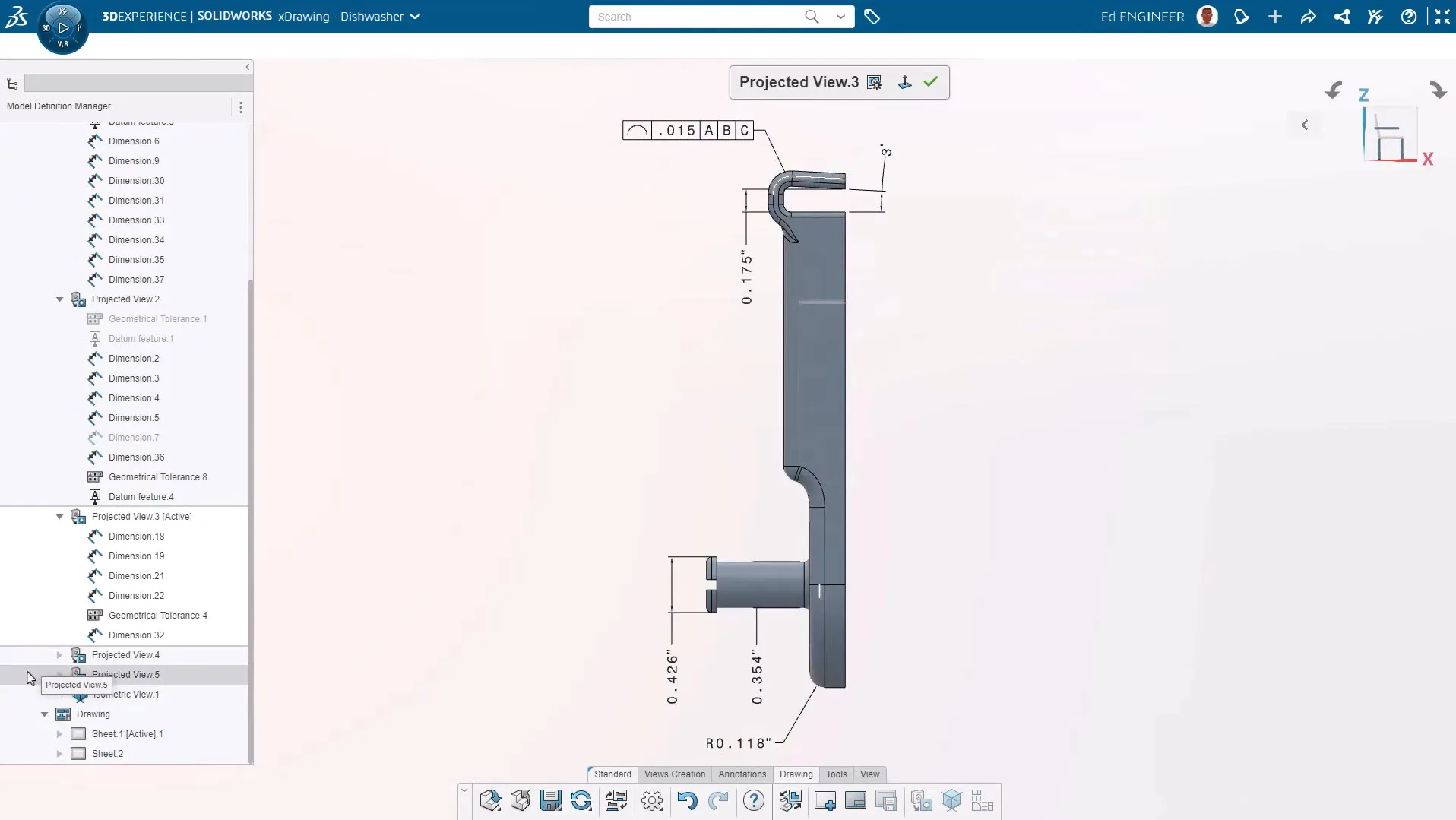The width and height of the screenshot is (1456, 820).
Task: Expand the Projected View.4 tree node
Action: point(59,655)
